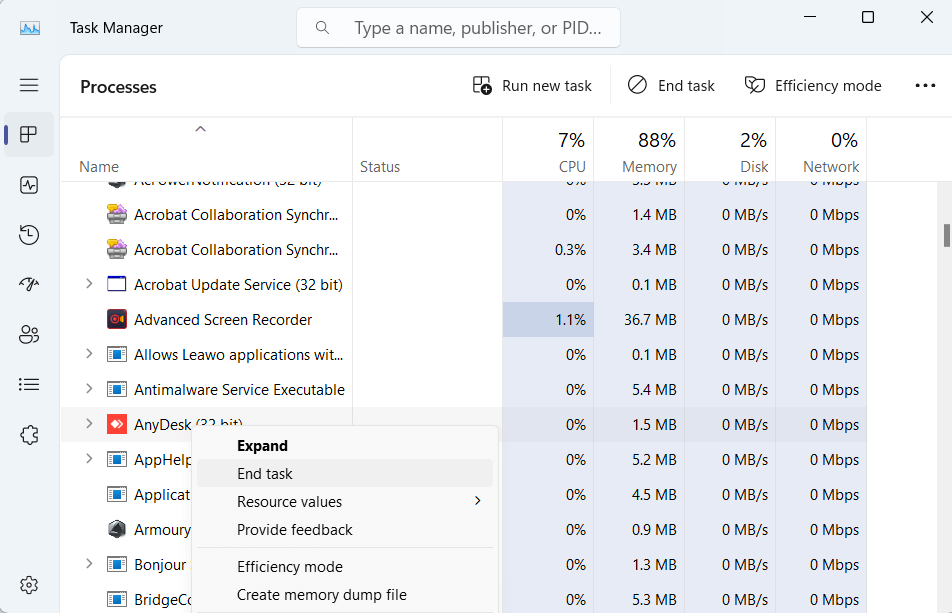Sort processes by the Name column
Image resolution: width=952 pixels, height=613 pixels.
(206, 150)
